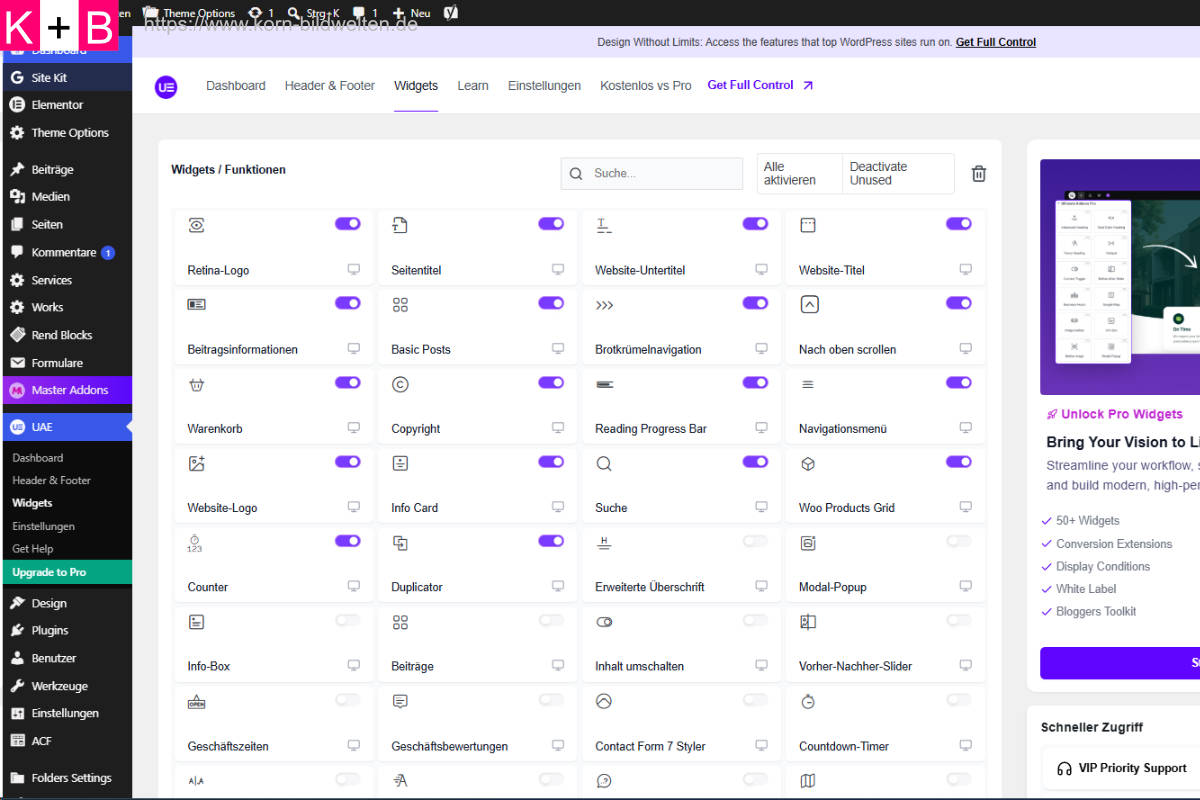Image resolution: width=1200 pixels, height=800 pixels.
Task: Click the trash icon next to Deactivate Unused
Action: click(979, 174)
